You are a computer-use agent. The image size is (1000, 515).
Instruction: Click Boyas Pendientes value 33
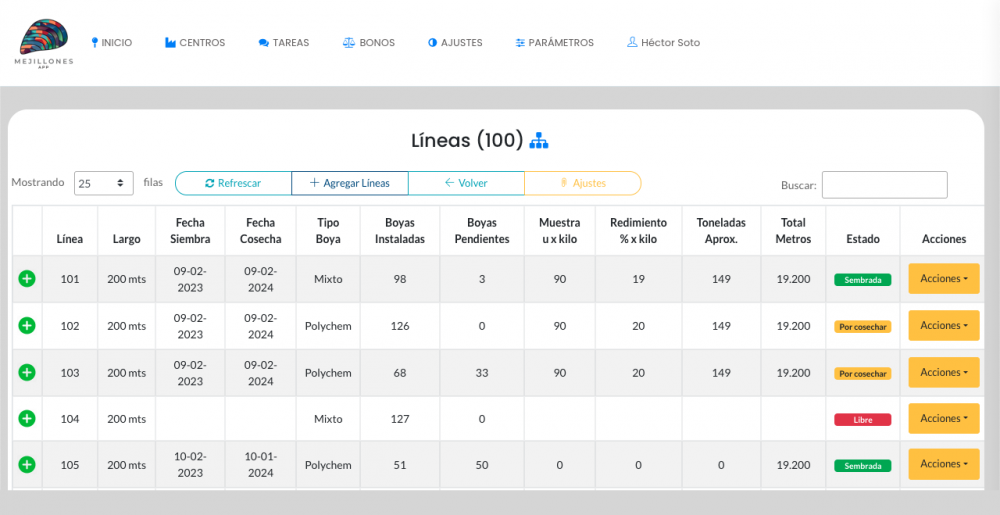point(482,373)
